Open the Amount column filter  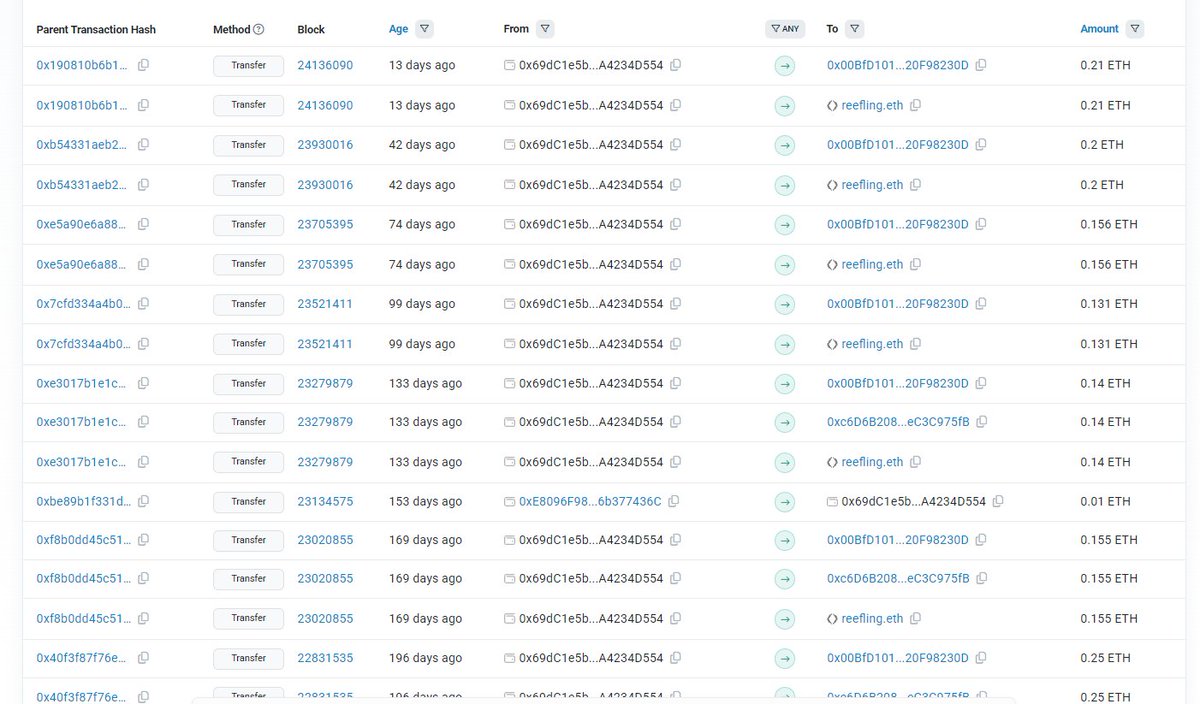[1135, 29]
